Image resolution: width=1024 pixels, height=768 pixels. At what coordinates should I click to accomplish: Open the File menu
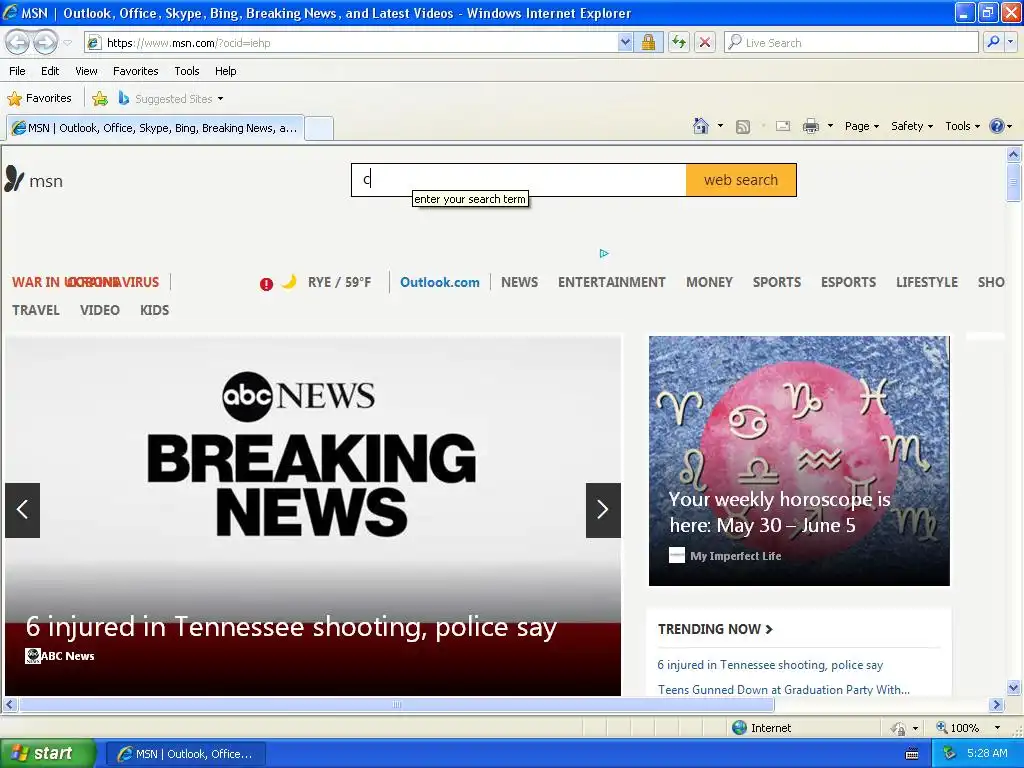(18, 71)
